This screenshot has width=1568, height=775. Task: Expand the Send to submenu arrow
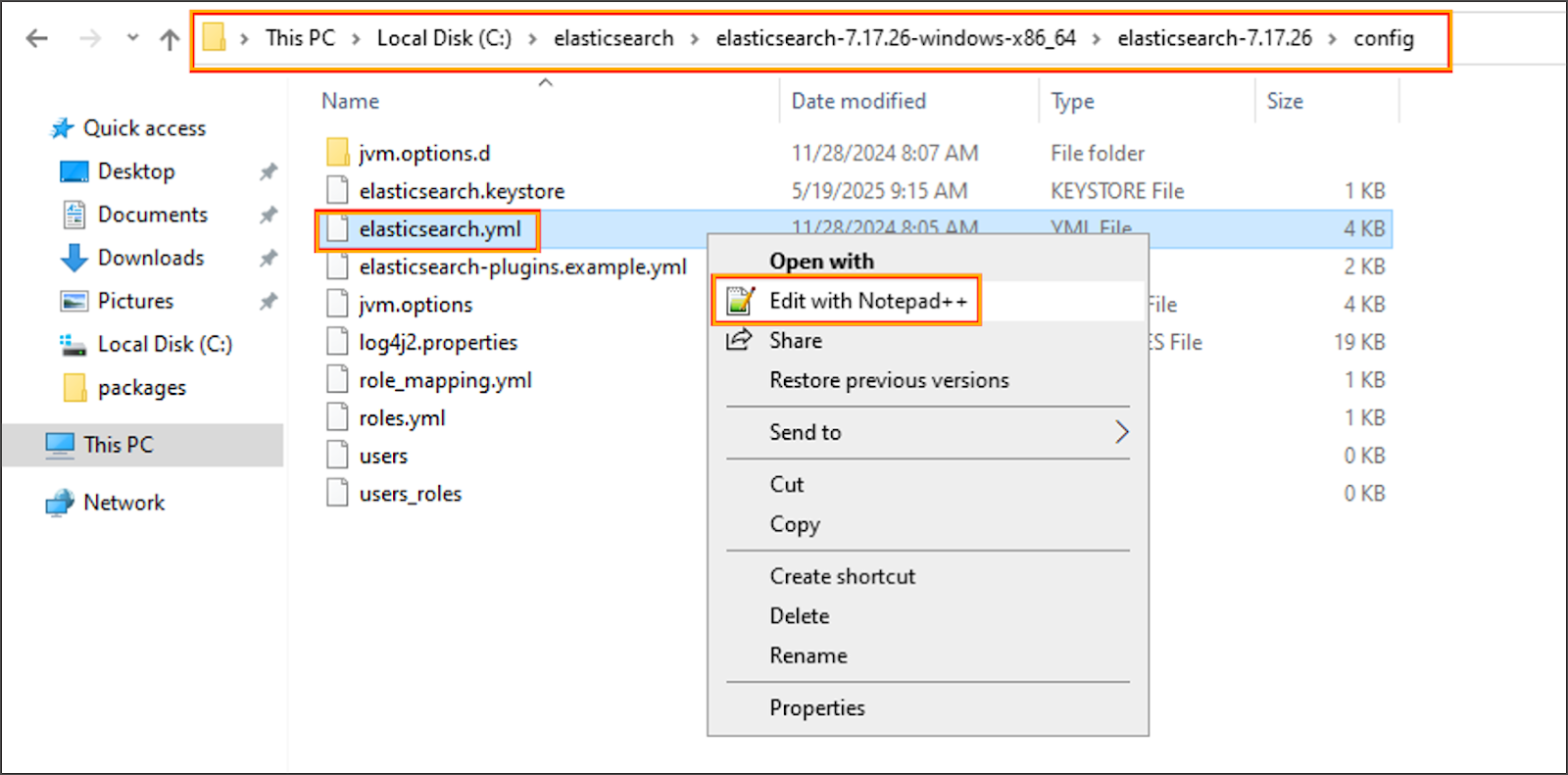[1122, 432]
